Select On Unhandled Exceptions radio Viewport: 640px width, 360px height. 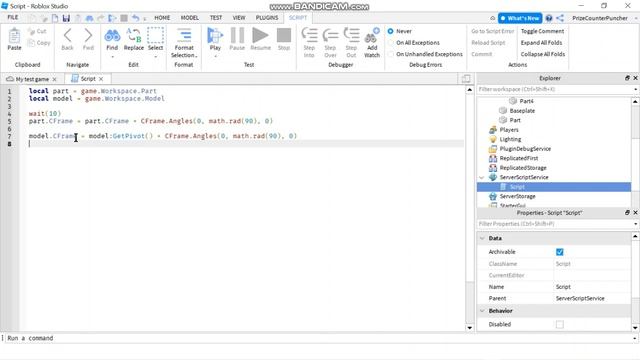click(391, 54)
